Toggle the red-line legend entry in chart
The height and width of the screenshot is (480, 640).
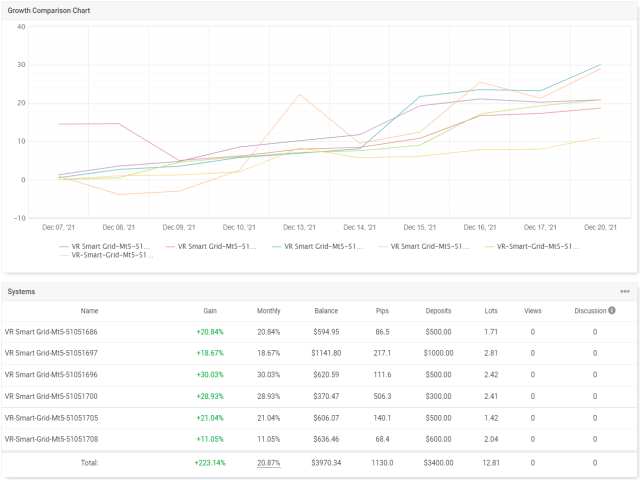pyautogui.click(x=214, y=245)
